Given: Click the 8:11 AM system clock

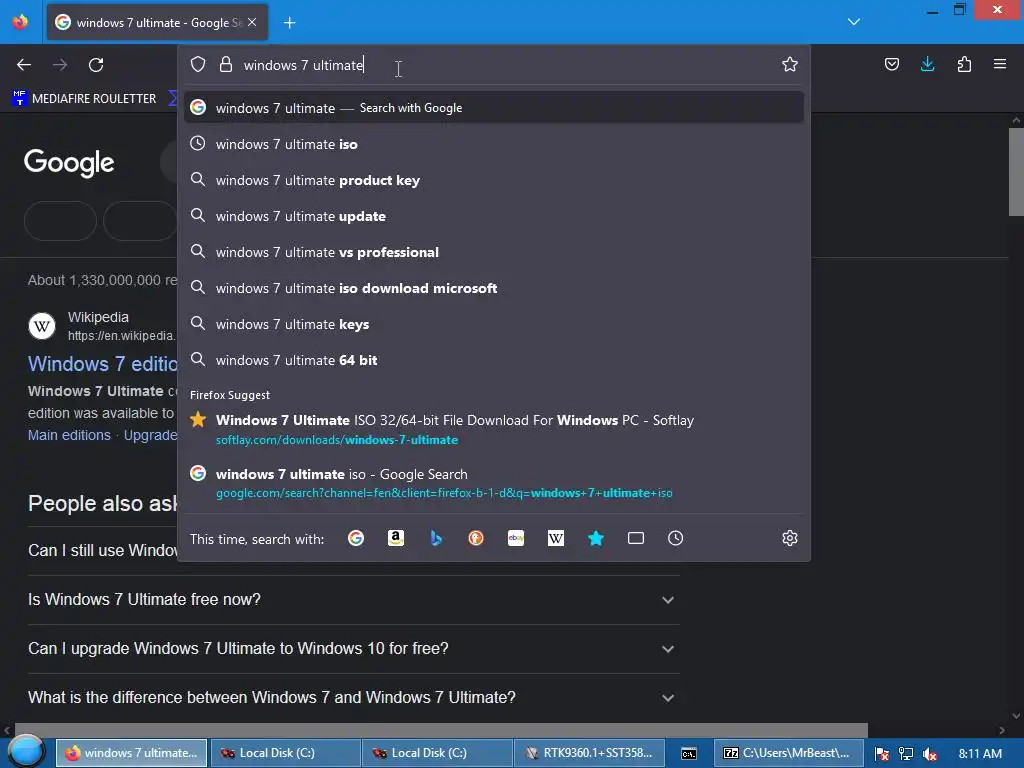Looking at the screenshot, I should pyautogui.click(x=980, y=754).
